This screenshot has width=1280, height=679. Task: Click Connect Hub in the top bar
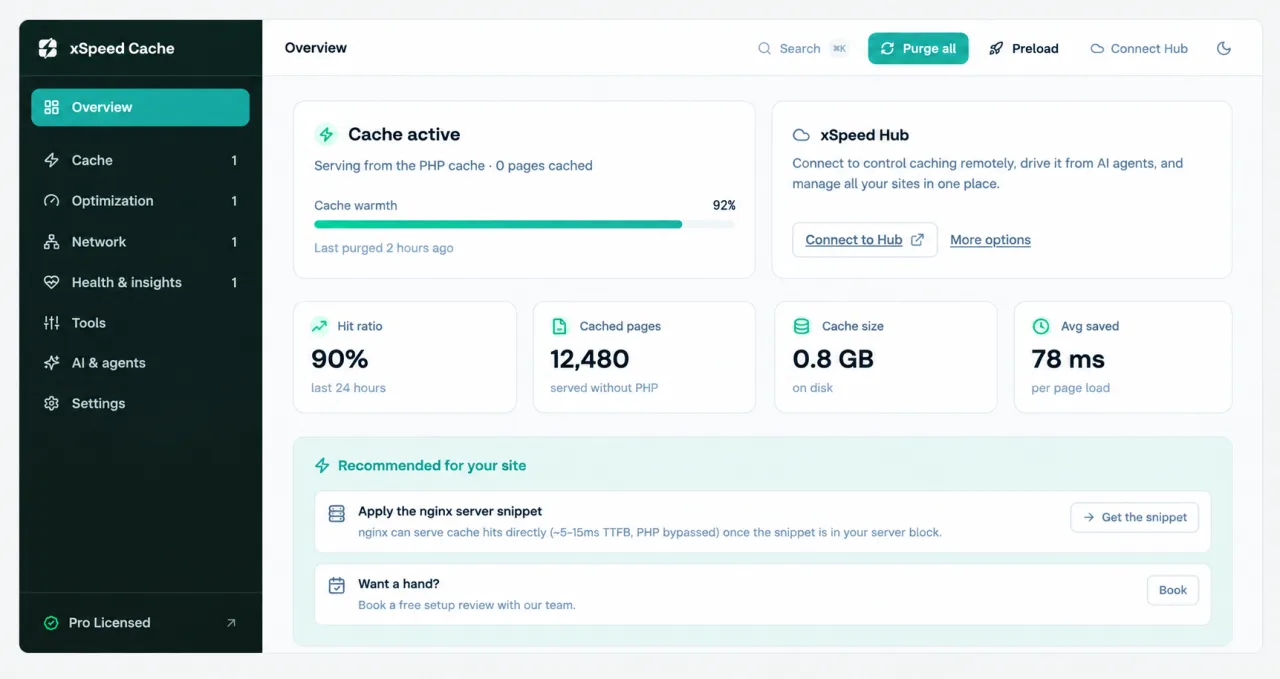1139,48
